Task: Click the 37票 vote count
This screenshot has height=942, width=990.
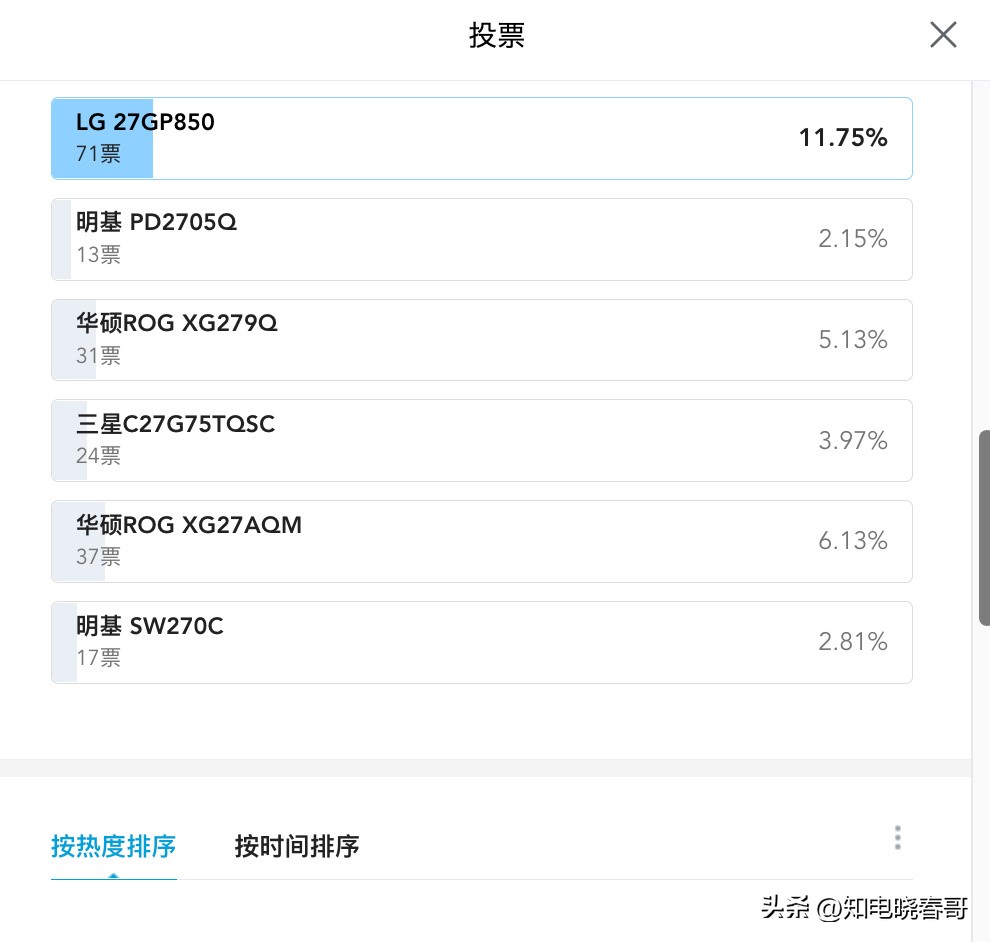Action: pos(98,557)
